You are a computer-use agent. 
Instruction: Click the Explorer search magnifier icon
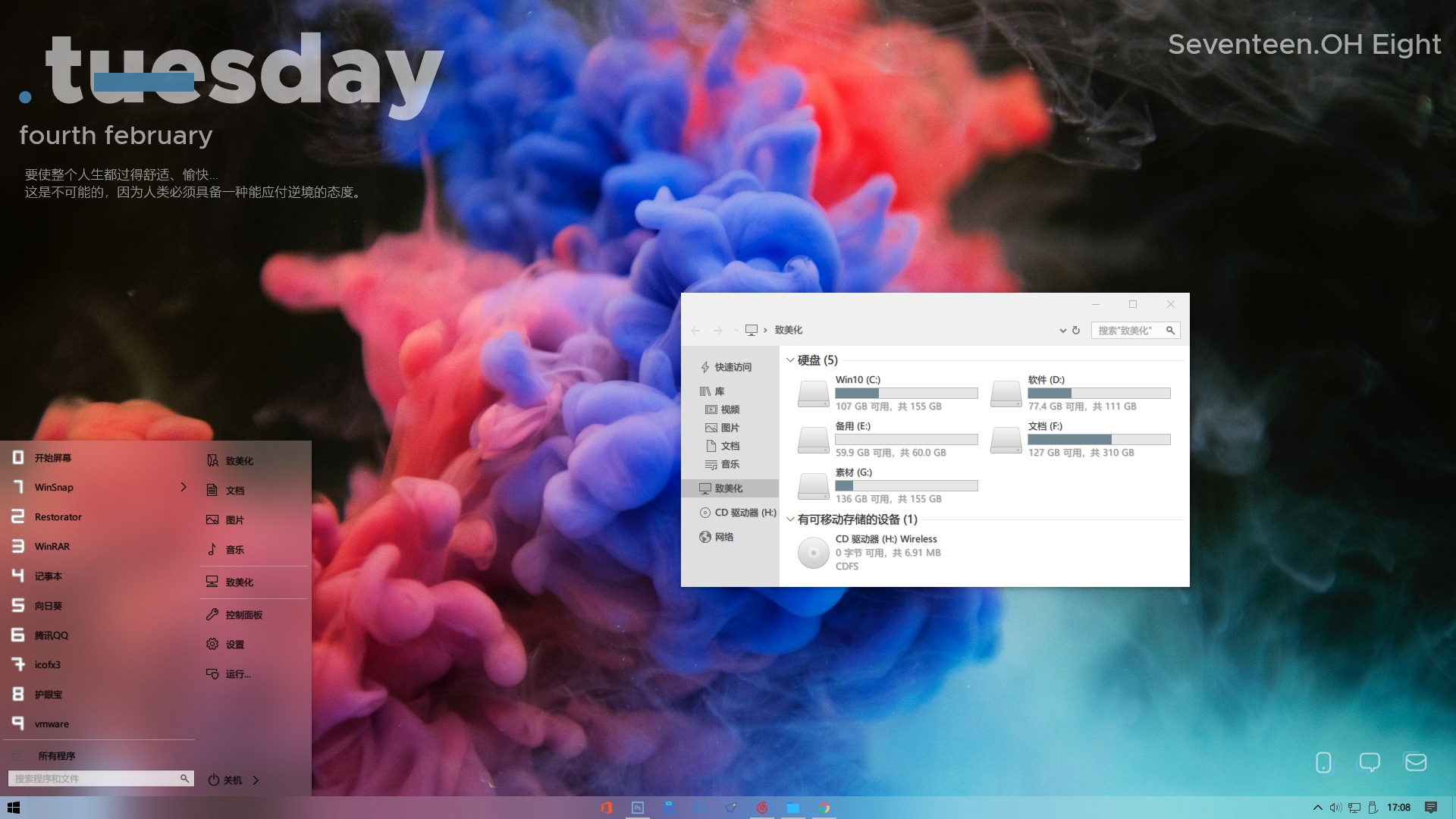pos(1170,331)
